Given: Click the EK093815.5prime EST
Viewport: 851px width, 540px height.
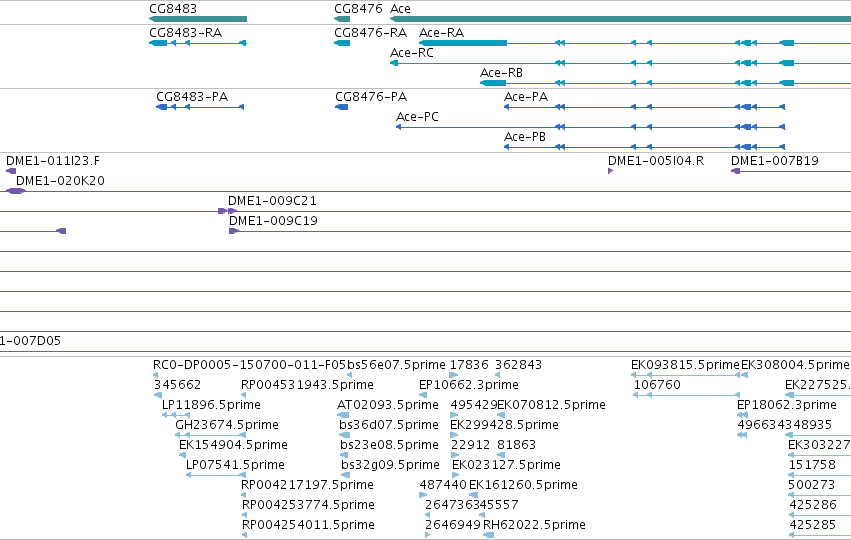Looking at the screenshot, I should (x=685, y=365).
